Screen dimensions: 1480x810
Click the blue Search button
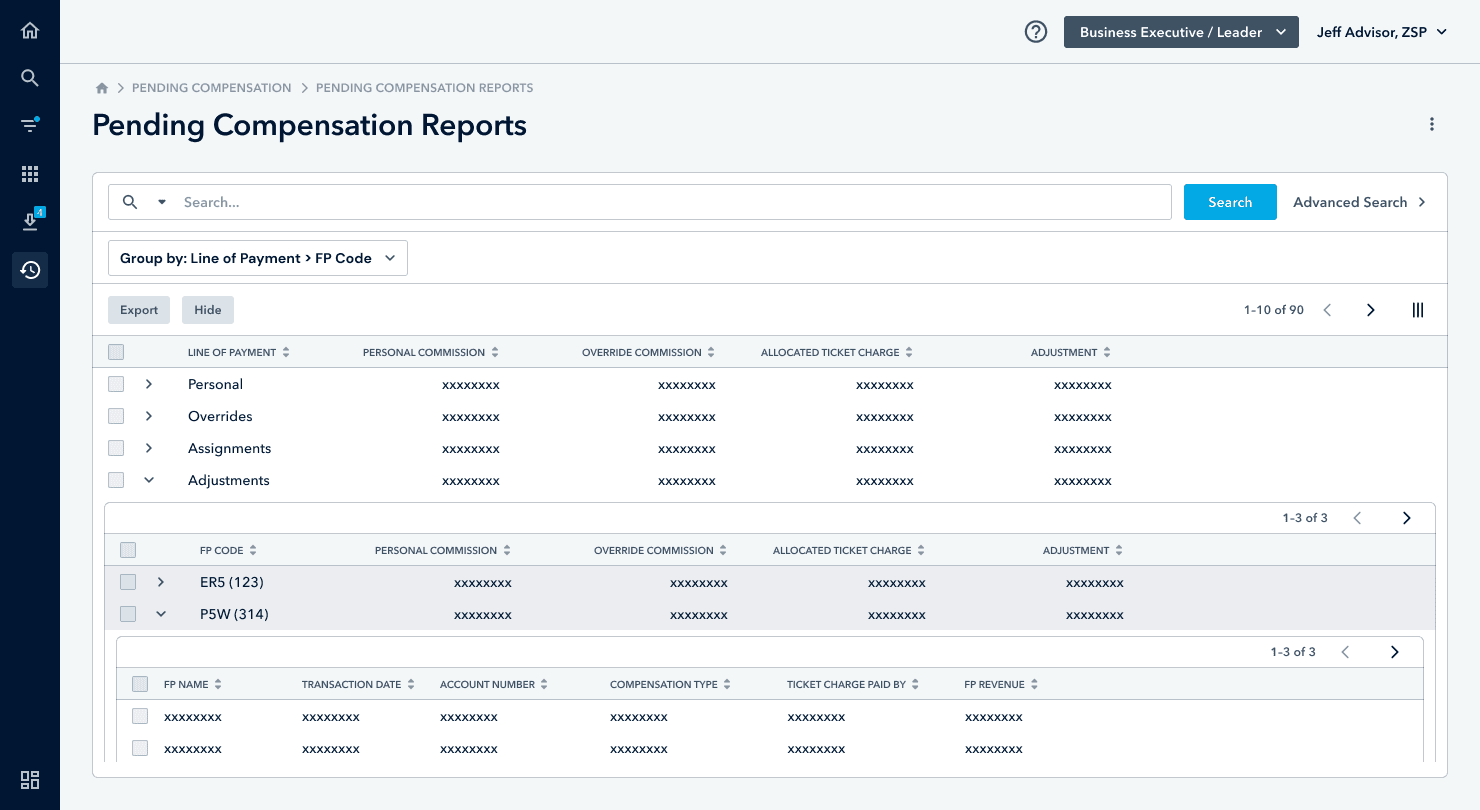pyautogui.click(x=1230, y=202)
